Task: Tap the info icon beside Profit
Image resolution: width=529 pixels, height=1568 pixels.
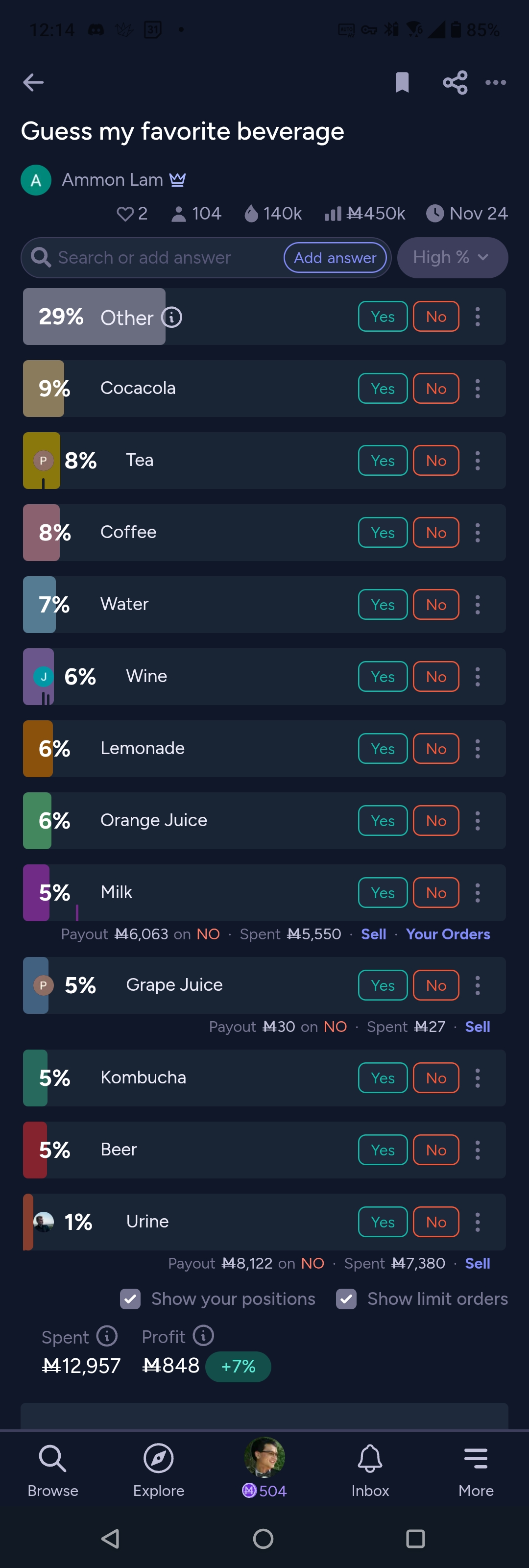Action: 203,1335
